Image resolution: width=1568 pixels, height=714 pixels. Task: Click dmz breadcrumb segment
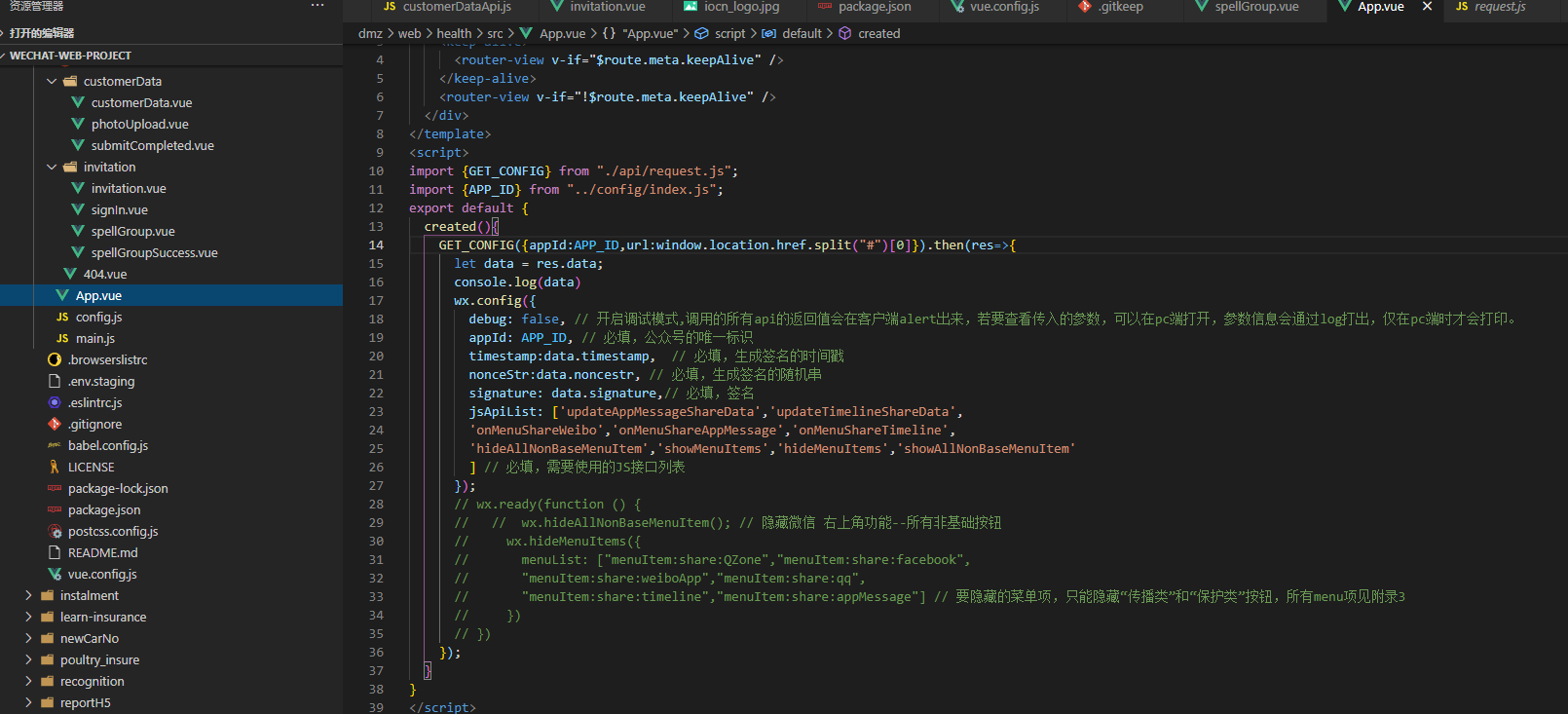click(370, 33)
